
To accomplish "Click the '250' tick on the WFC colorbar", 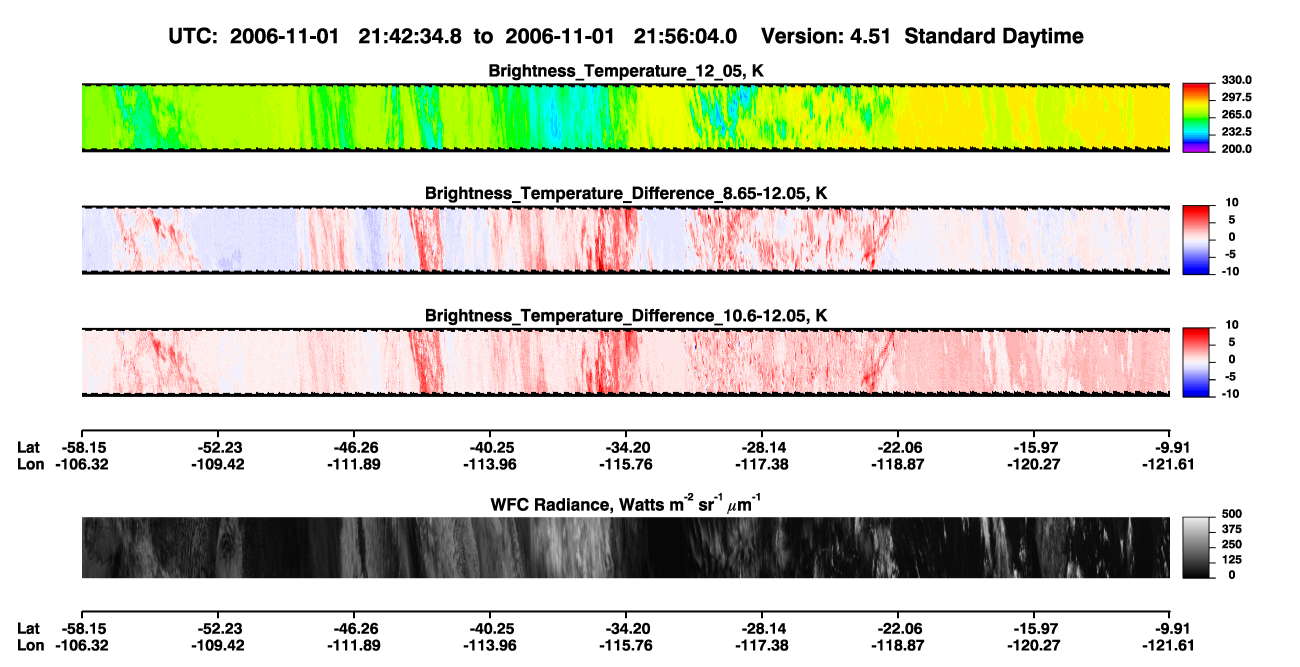I will [1232, 546].
